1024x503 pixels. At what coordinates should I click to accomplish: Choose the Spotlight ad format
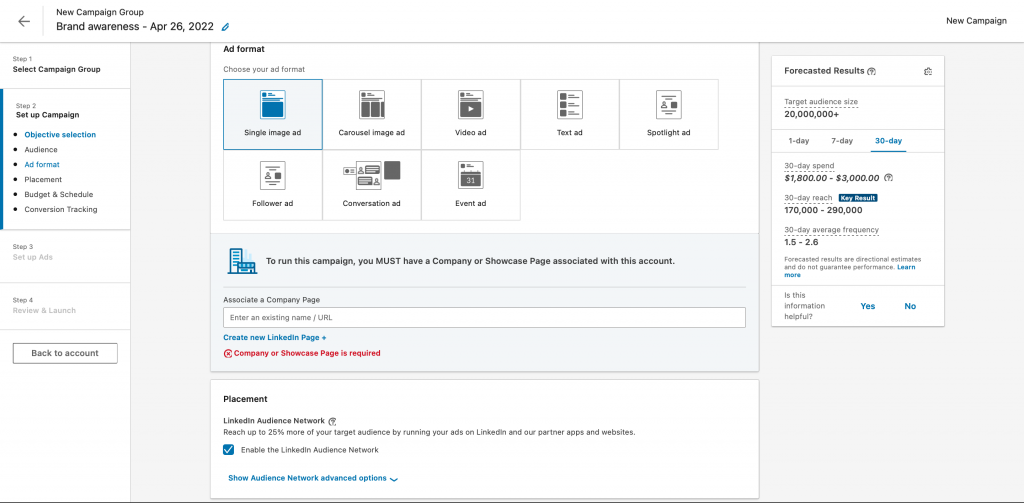click(668, 114)
